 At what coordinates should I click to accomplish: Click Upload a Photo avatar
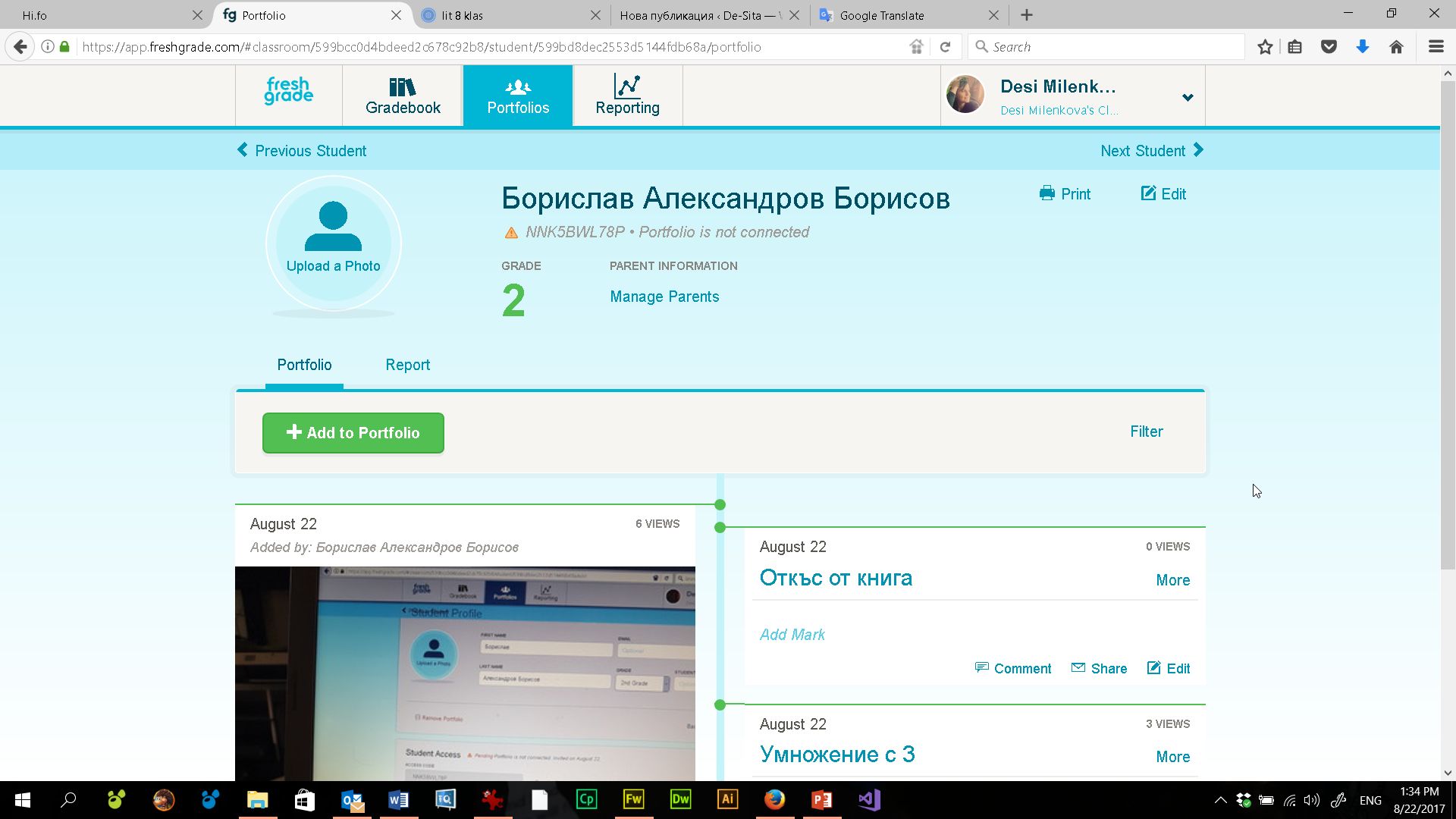(333, 243)
